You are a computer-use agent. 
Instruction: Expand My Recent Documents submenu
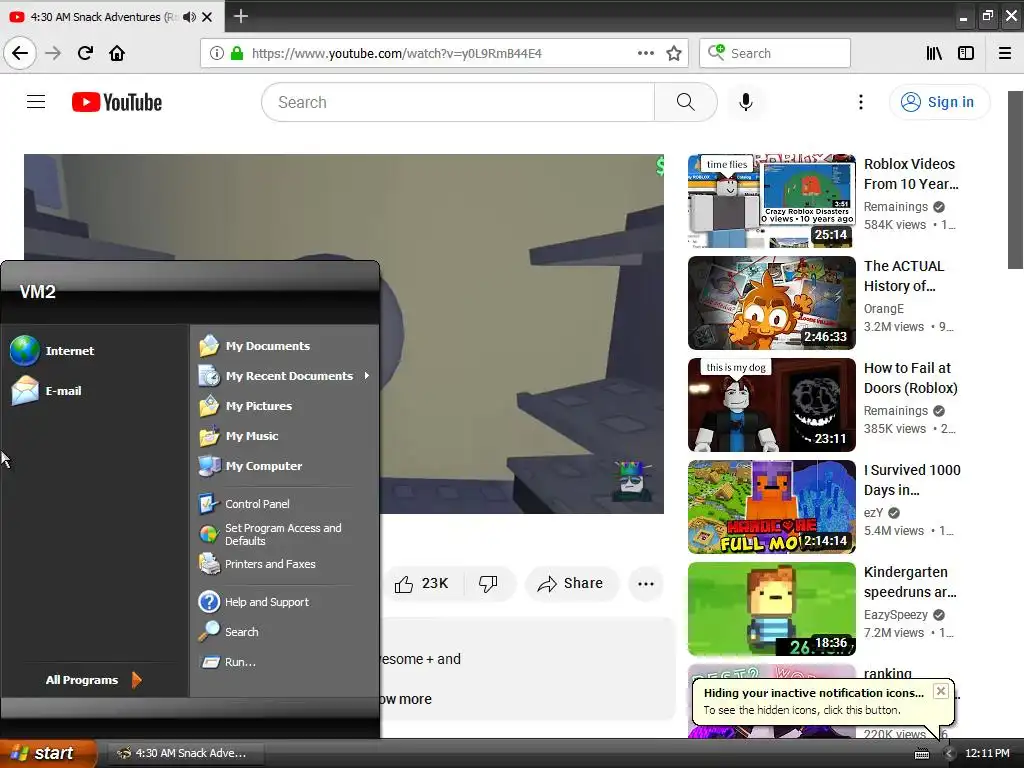pyautogui.click(x=285, y=376)
